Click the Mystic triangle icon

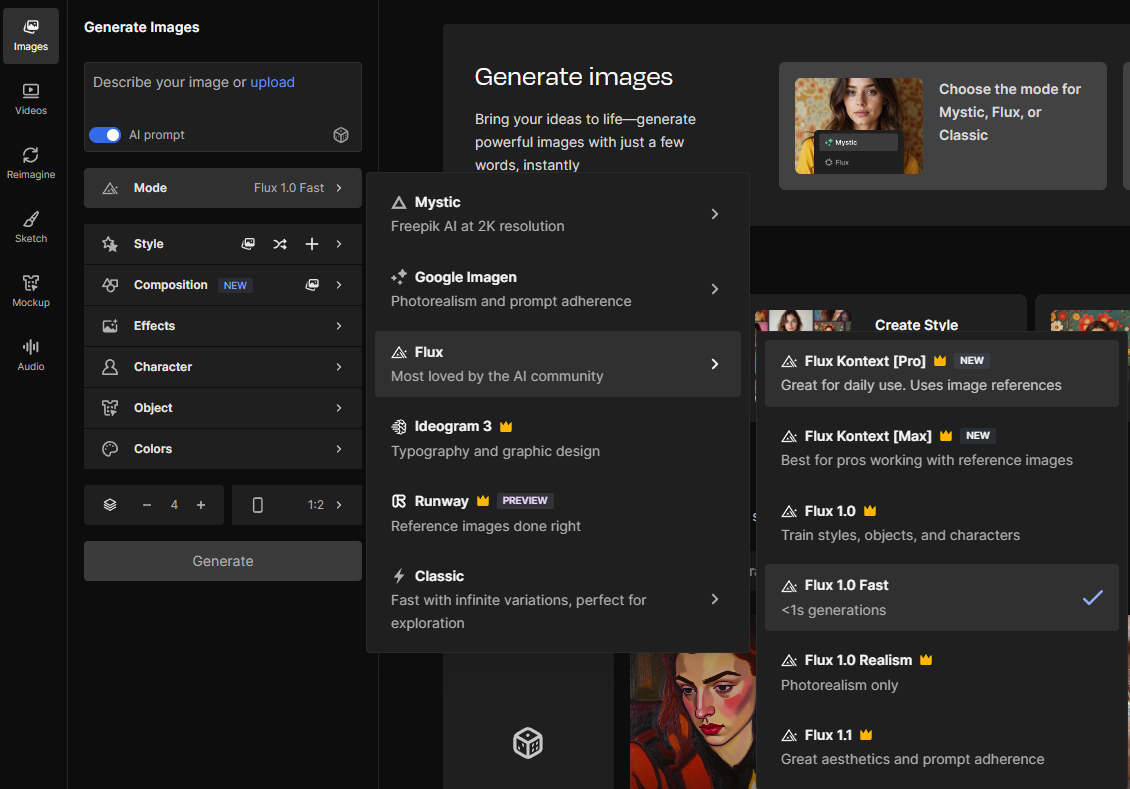[x=399, y=202]
